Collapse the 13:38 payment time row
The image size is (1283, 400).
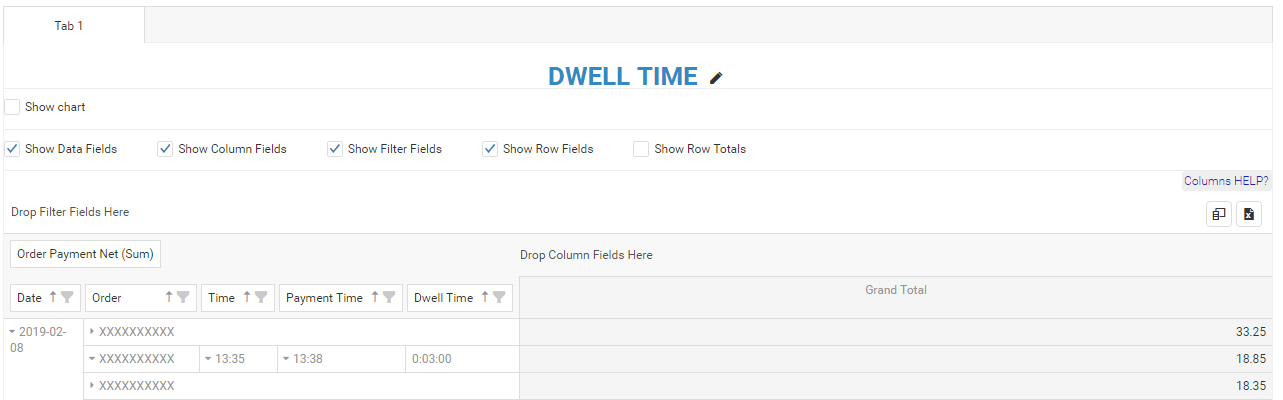click(x=286, y=358)
